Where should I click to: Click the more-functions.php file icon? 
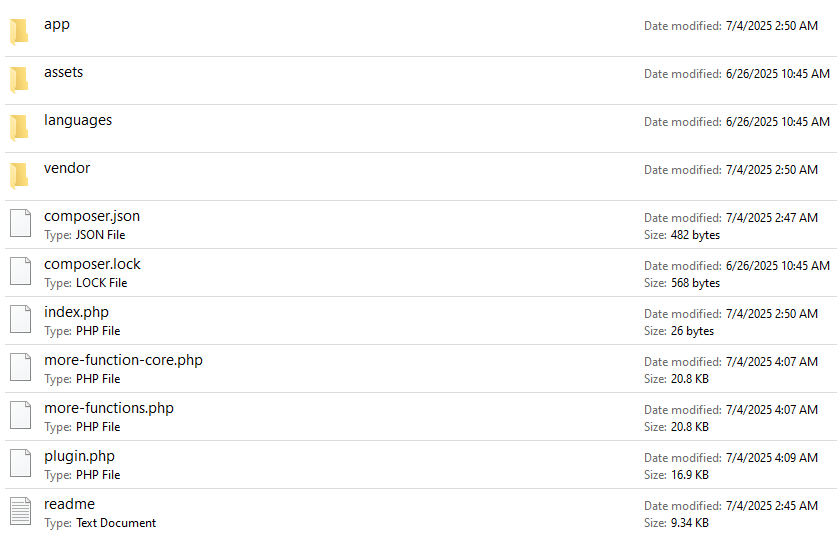(x=20, y=415)
